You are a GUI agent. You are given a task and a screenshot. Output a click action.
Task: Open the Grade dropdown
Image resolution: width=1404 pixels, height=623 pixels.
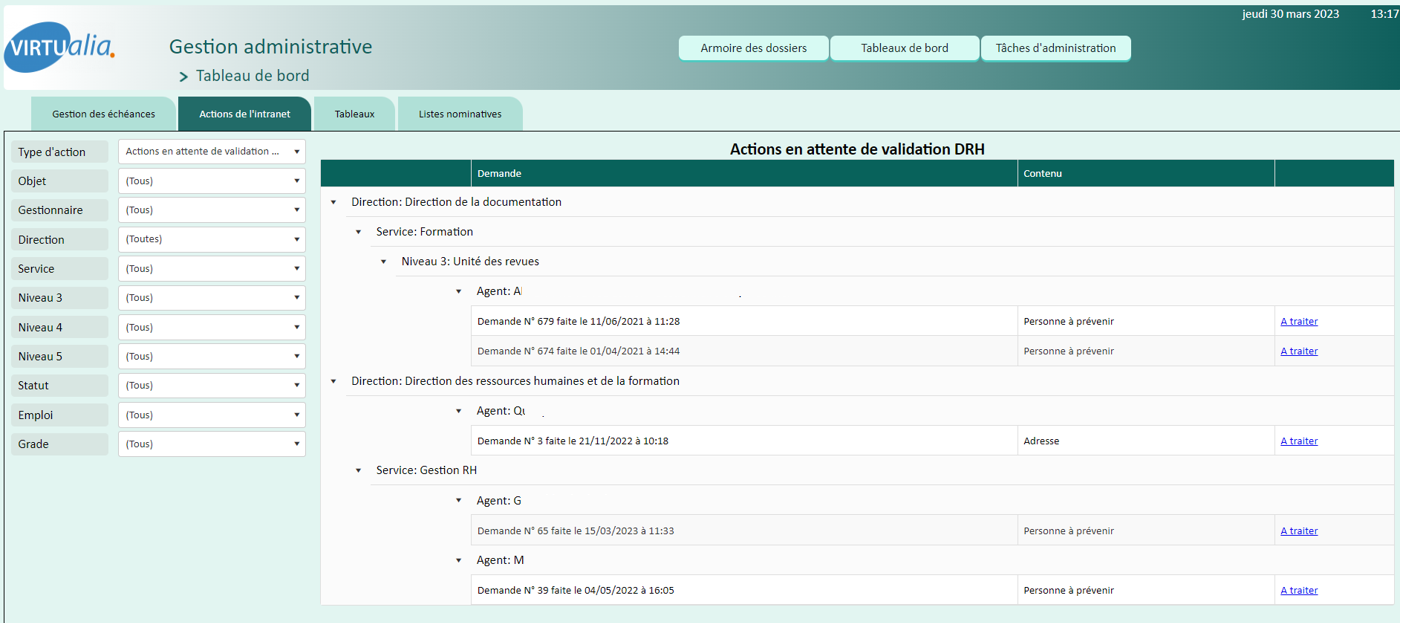pyautogui.click(x=212, y=444)
